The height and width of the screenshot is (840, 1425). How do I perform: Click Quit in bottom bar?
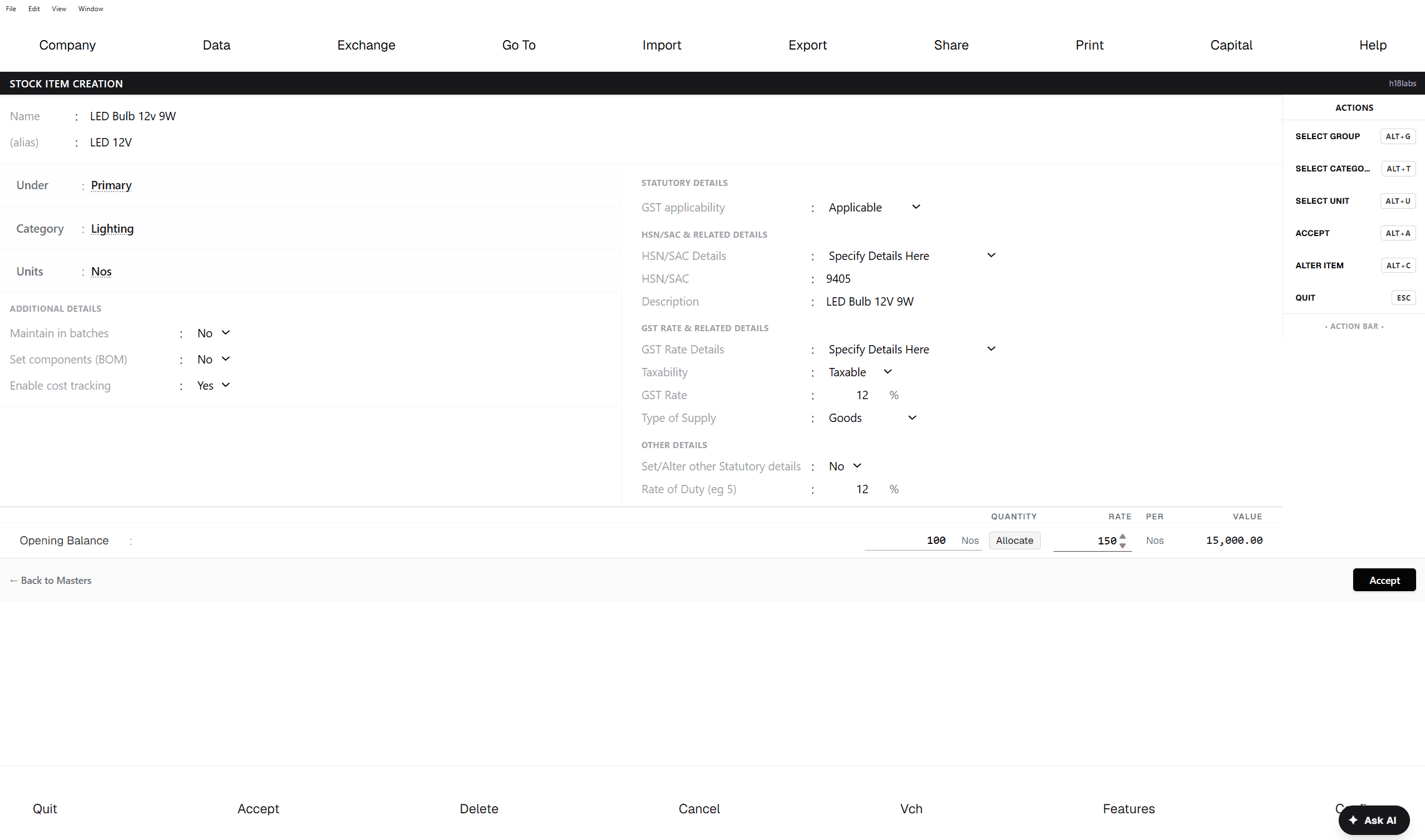[x=45, y=809]
